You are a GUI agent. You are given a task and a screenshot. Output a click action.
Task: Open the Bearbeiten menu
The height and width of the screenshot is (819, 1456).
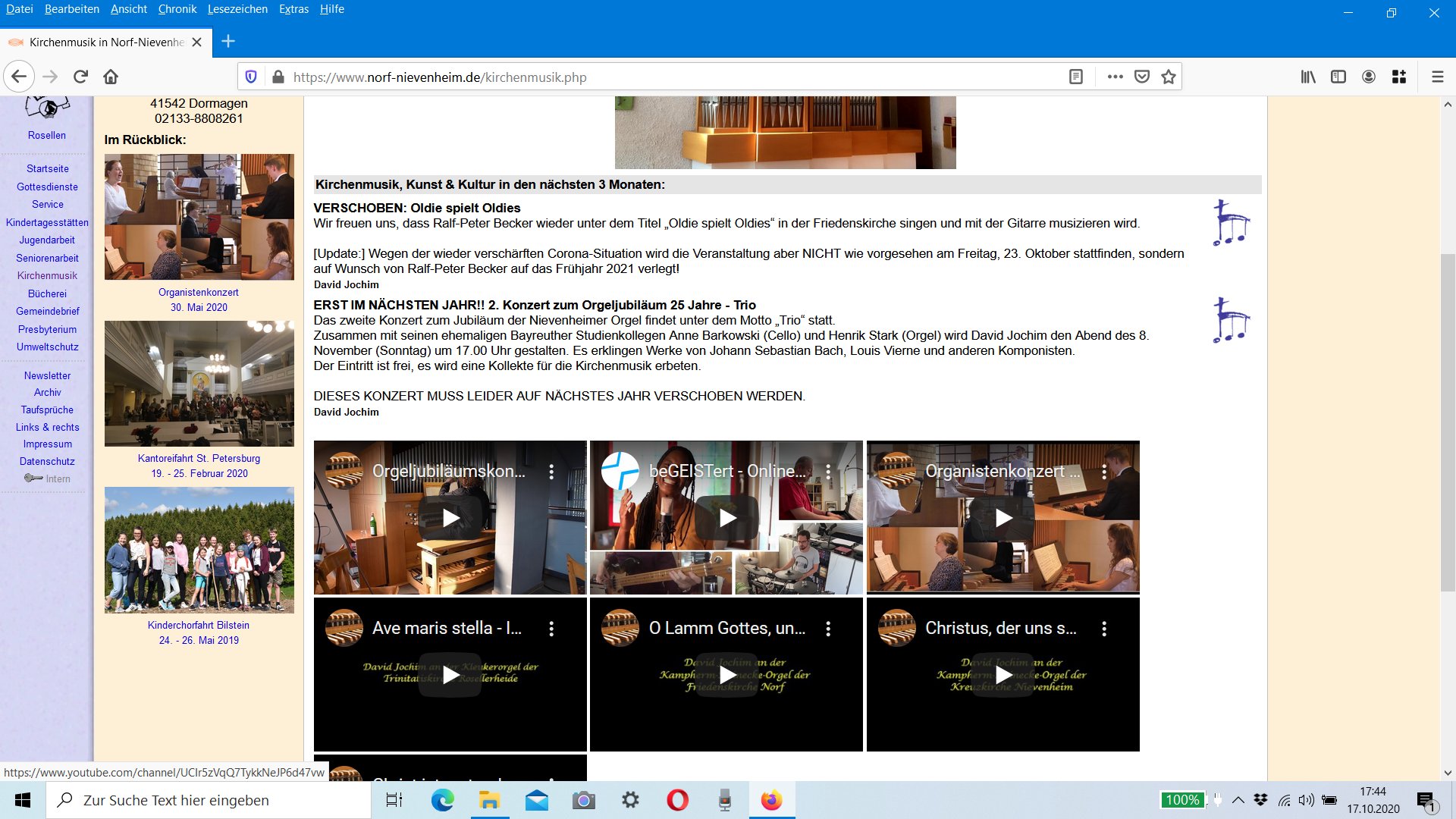pos(72,9)
